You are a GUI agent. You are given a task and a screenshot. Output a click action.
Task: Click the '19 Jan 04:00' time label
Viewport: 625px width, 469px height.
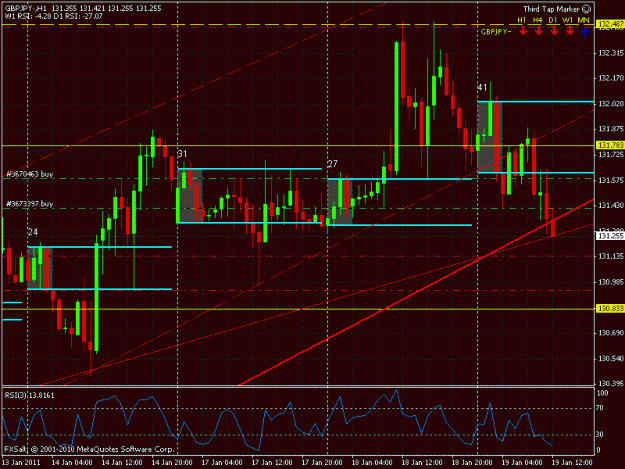[x=522, y=463]
